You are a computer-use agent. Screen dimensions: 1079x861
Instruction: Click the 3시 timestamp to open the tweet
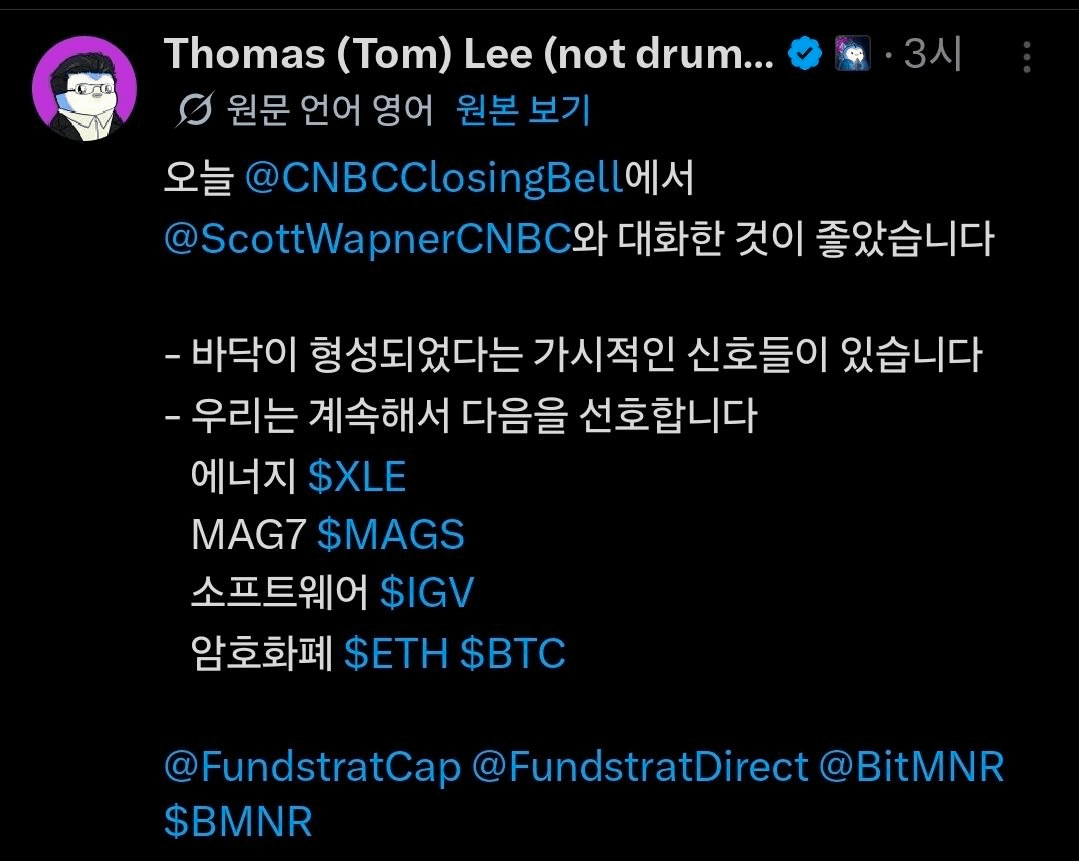[x=930, y=53]
